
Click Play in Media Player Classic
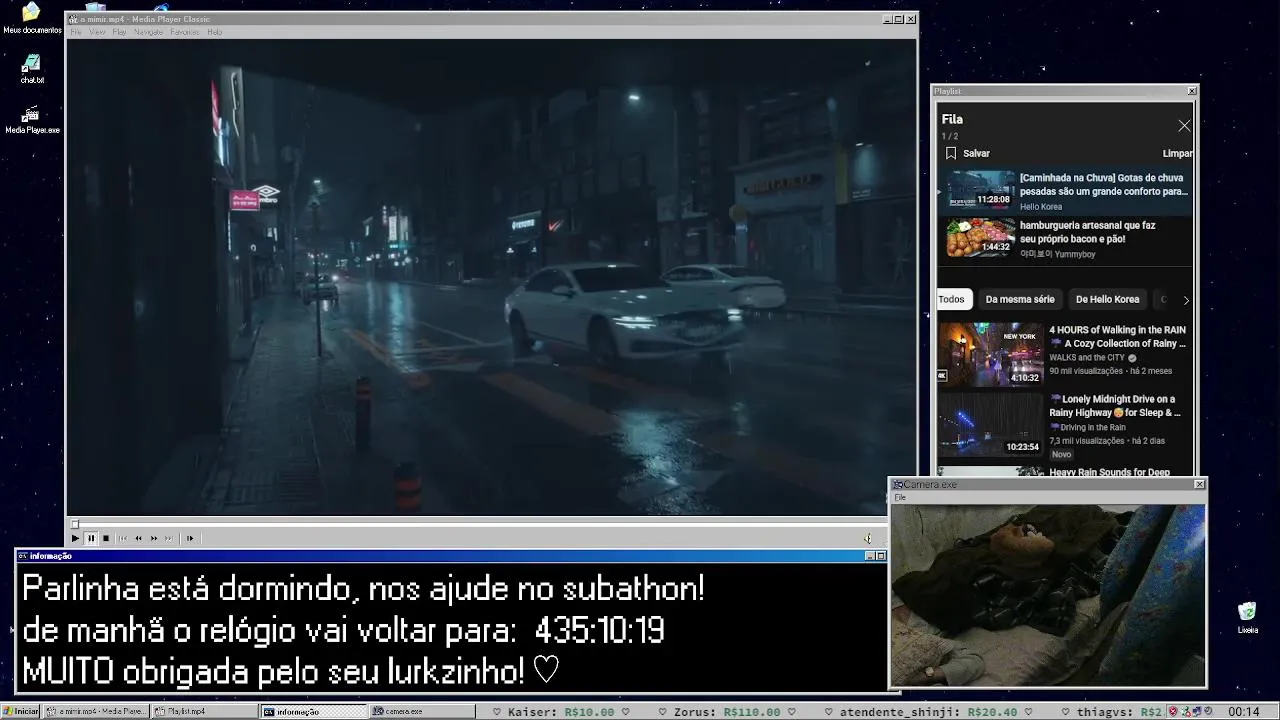[75, 538]
